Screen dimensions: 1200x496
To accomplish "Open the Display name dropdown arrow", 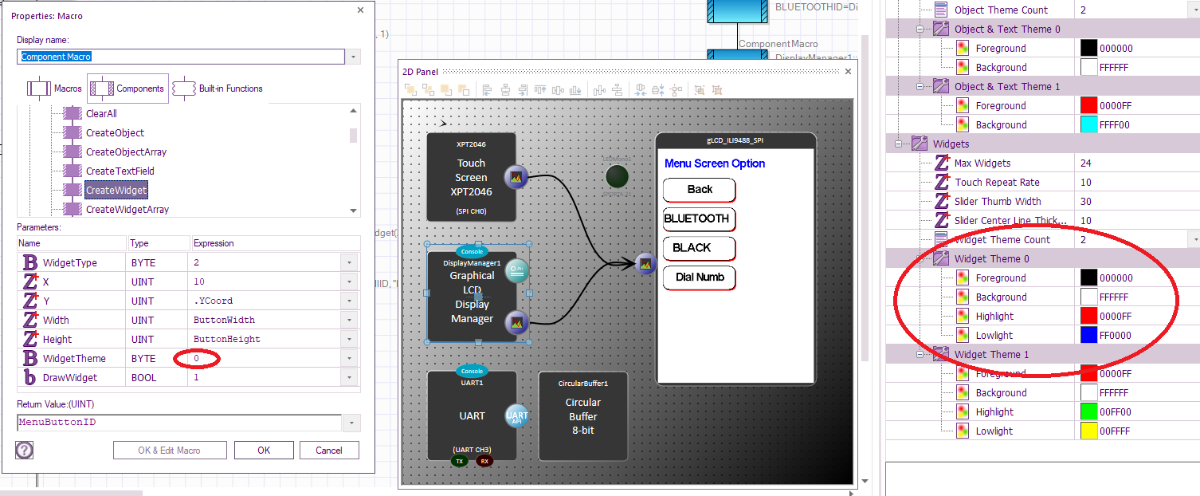I will tap(352, 57).
